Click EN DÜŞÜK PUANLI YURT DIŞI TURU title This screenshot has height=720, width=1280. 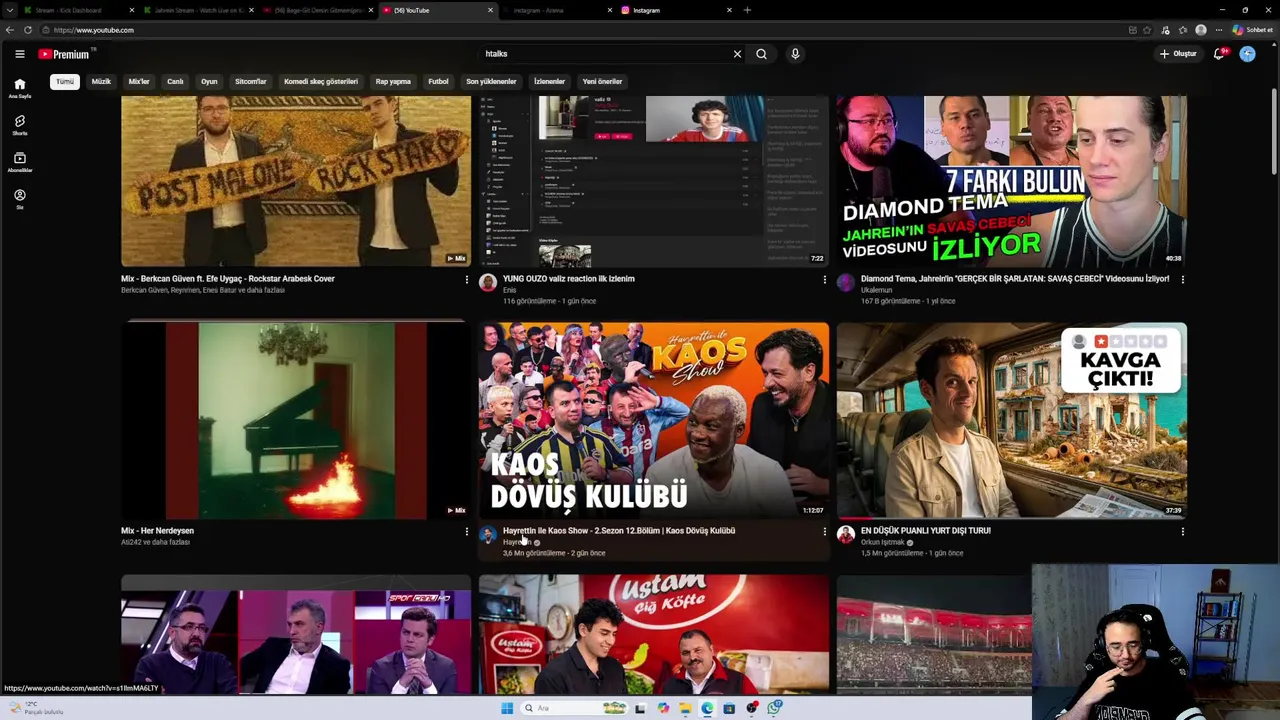click(x=926, y=531)
